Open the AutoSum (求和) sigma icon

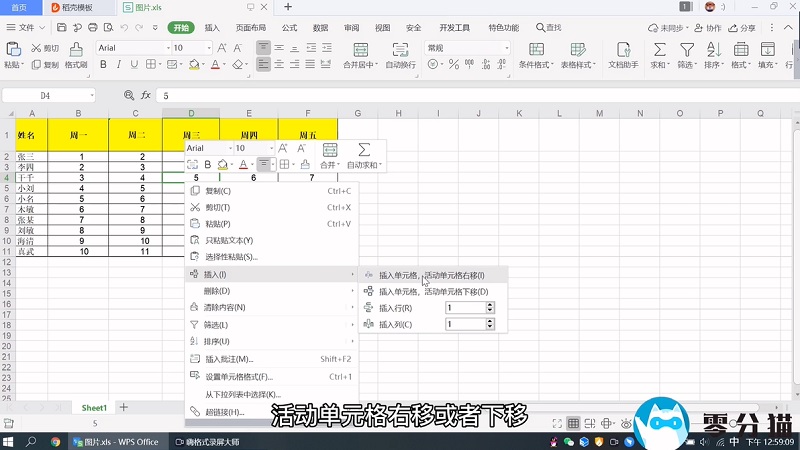coord(658,49)
